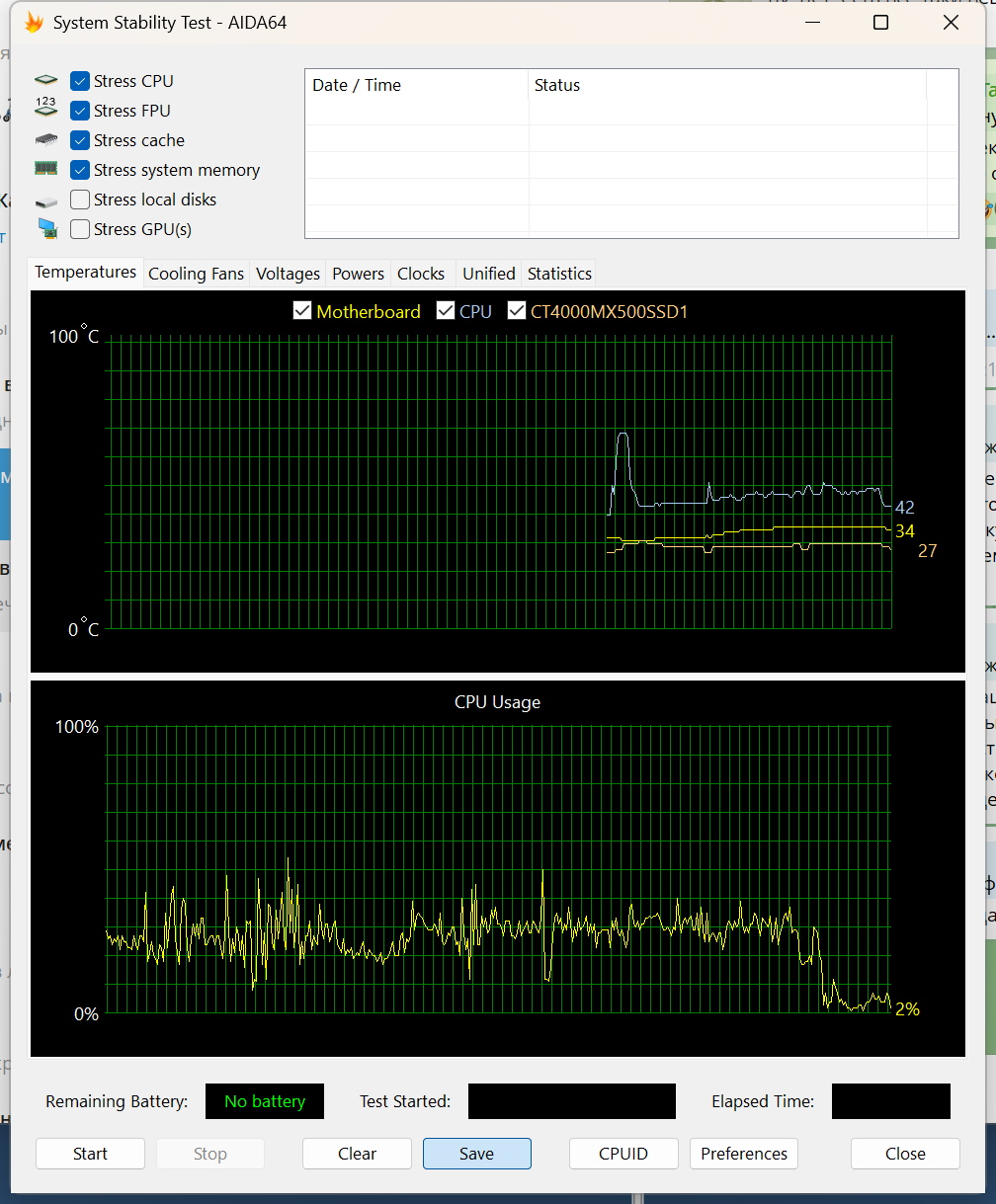The height and width of the screenshot is (1204, 996).
Task: Click the memory module icon
Action: click(46, 169)
